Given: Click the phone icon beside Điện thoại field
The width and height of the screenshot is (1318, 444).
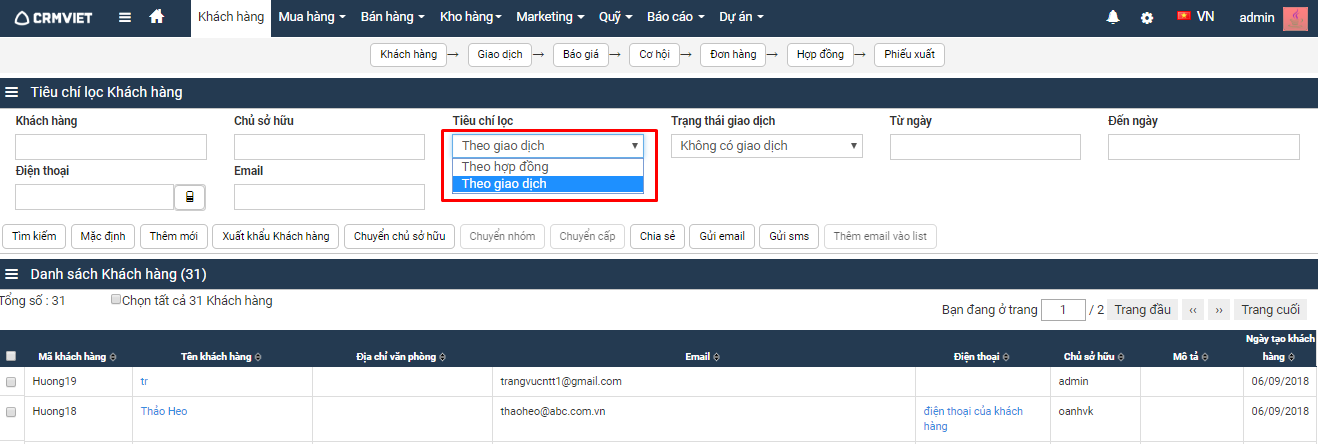Looking at the screenshot, I should point(190,197).
